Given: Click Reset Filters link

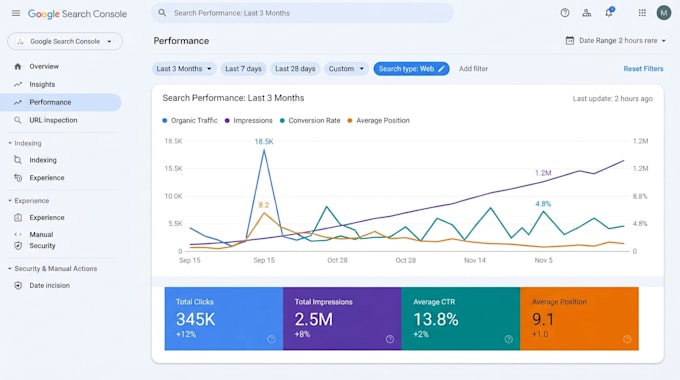Looking at the screenshot, I should click(x=643, y=69).
